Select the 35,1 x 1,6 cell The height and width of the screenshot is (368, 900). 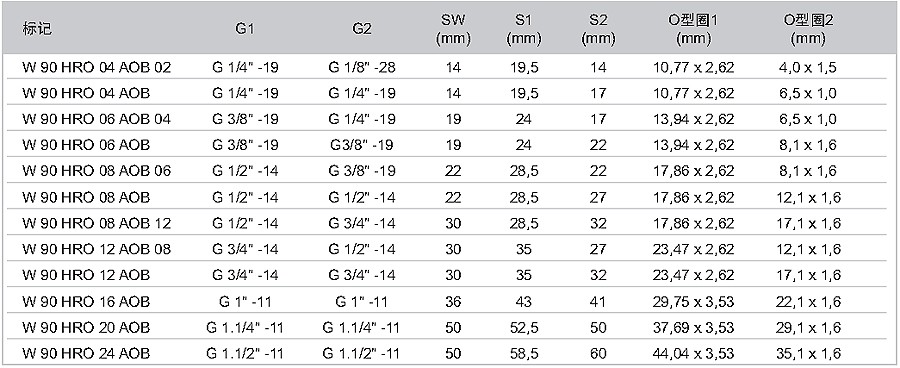click(808, 353)
